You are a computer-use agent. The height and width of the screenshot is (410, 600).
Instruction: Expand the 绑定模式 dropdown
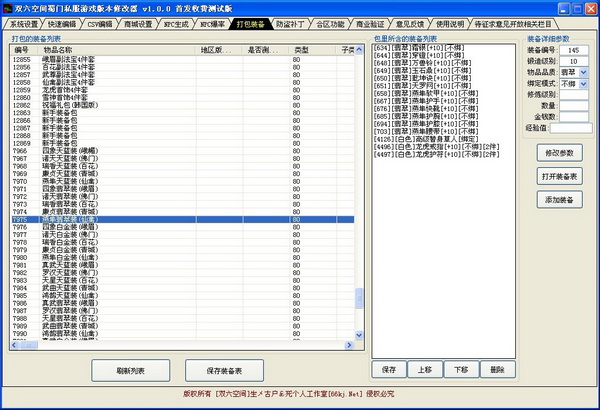pos(583,84)
